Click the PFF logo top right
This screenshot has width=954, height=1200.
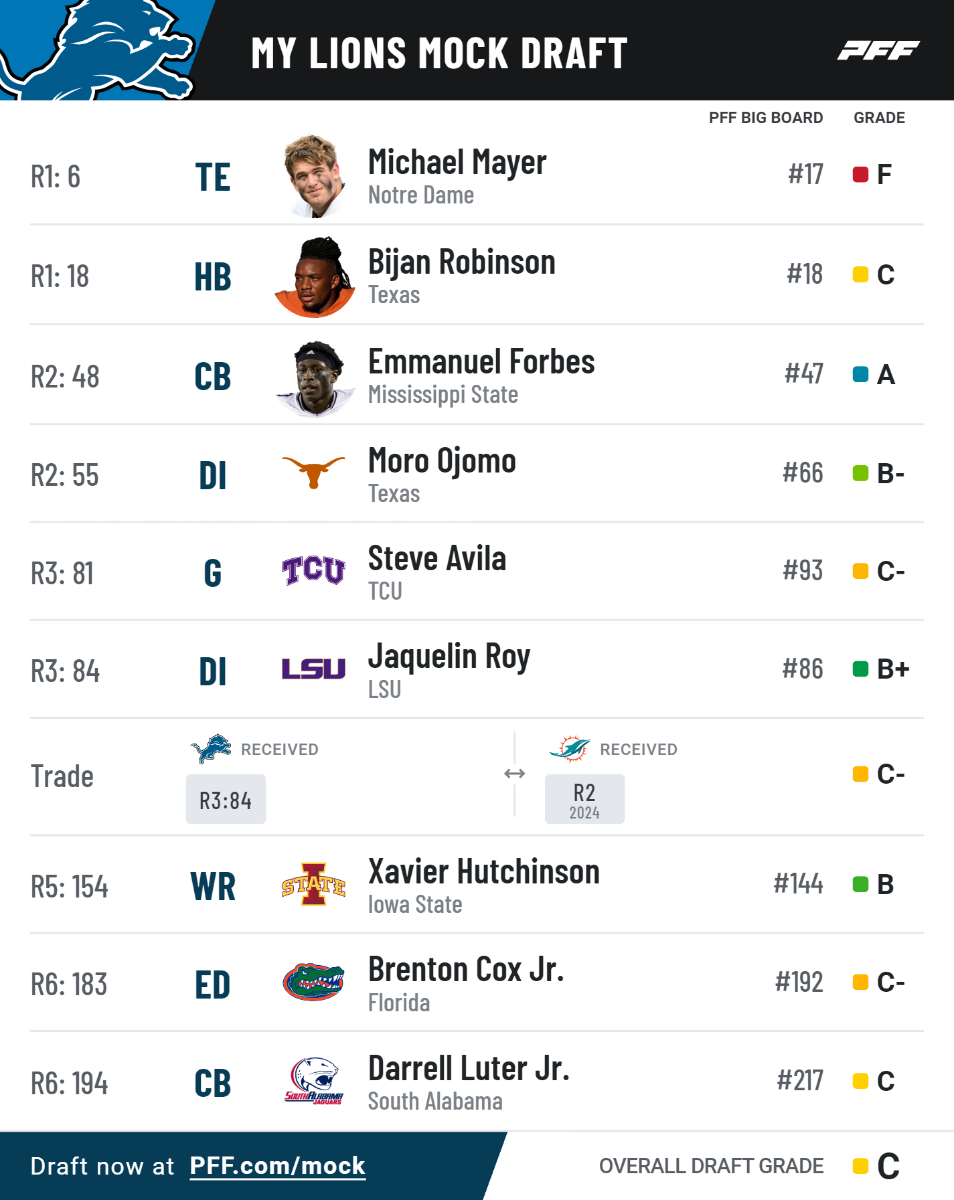[878, 51]
